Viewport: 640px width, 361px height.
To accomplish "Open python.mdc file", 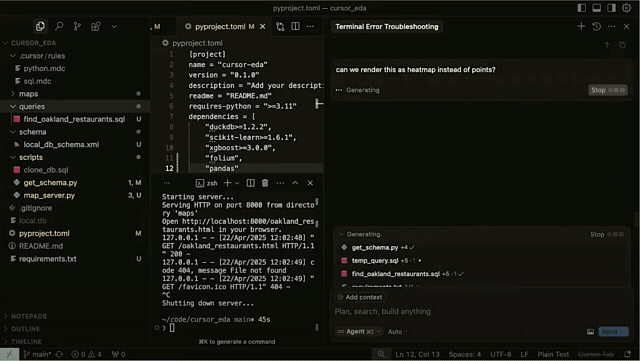I will [x=44, y=69].
